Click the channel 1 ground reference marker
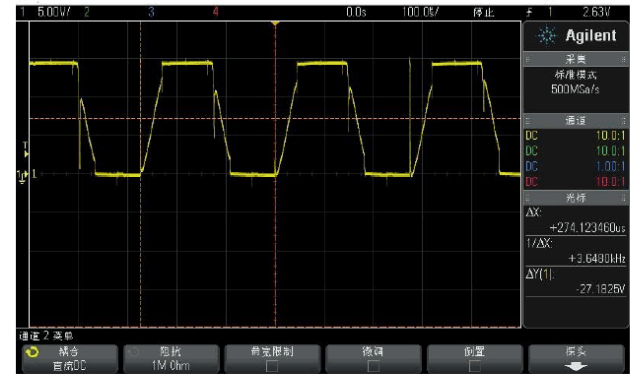The height and width of the screenshot is (376, 638). tap(22, 176)
